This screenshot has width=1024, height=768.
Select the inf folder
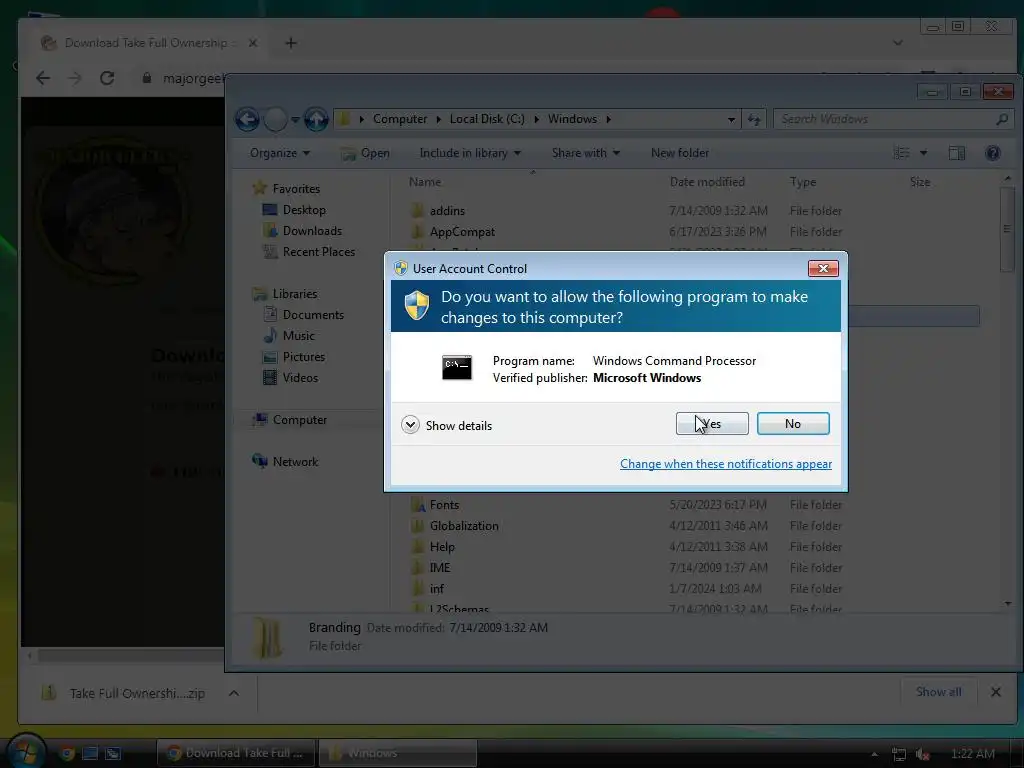point(437,588)
